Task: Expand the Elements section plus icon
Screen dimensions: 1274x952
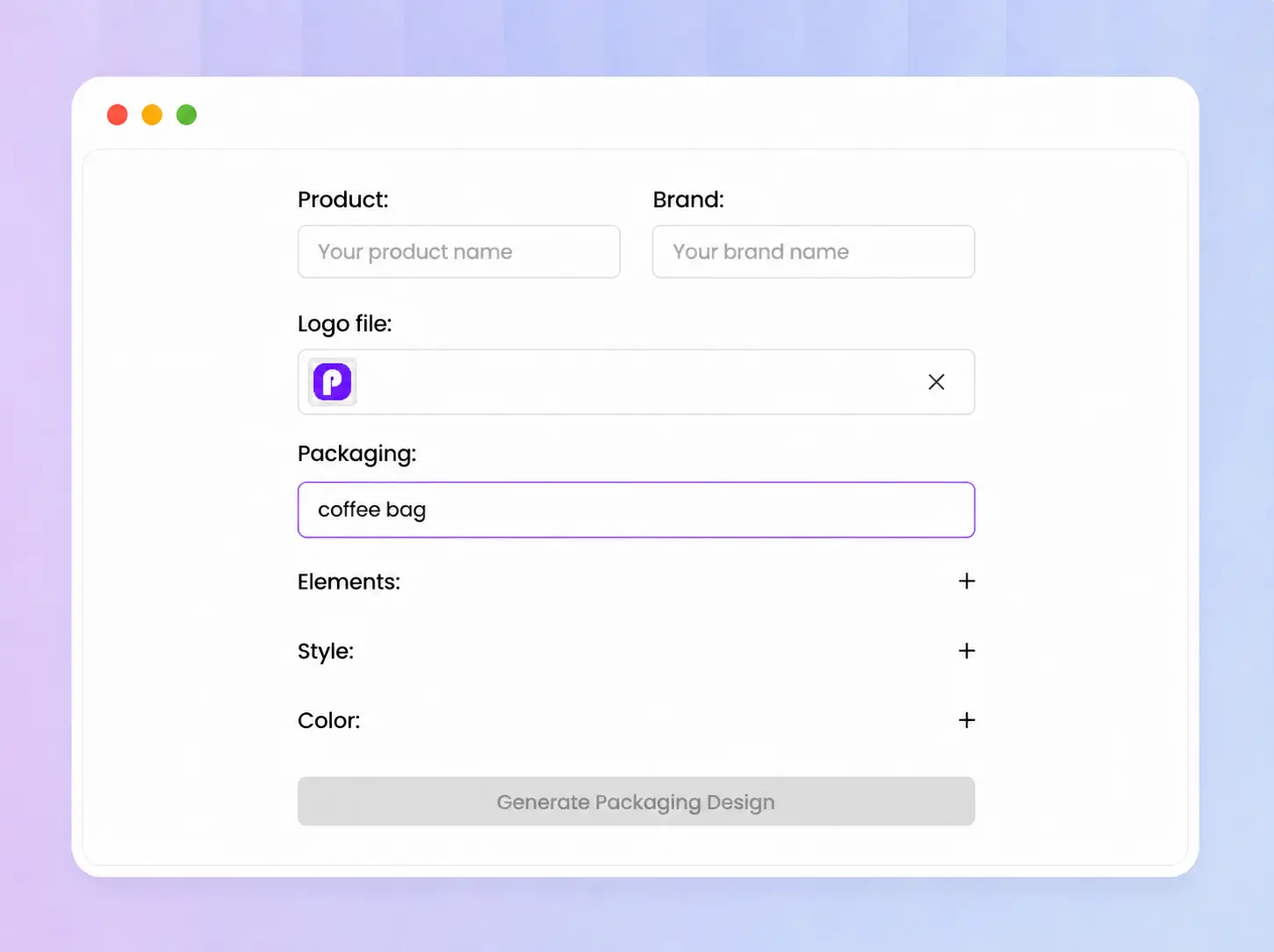Action: pos(967,581)
